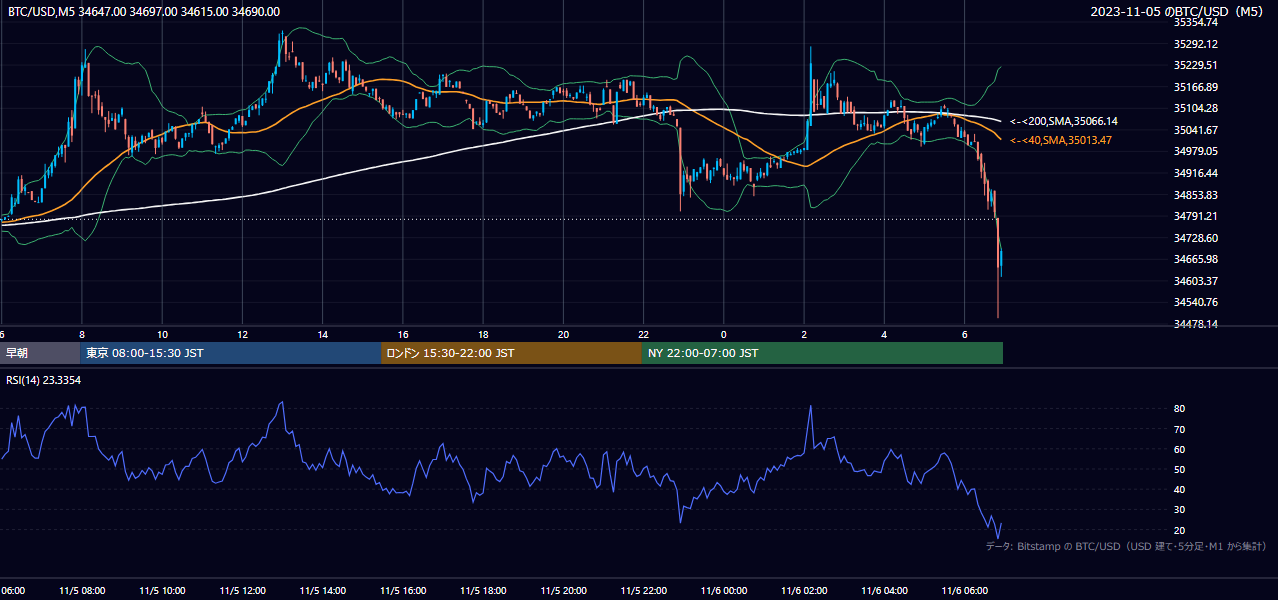
Task: Click the 200 SMA 35066.14 label
Action: click(1064, 121)
